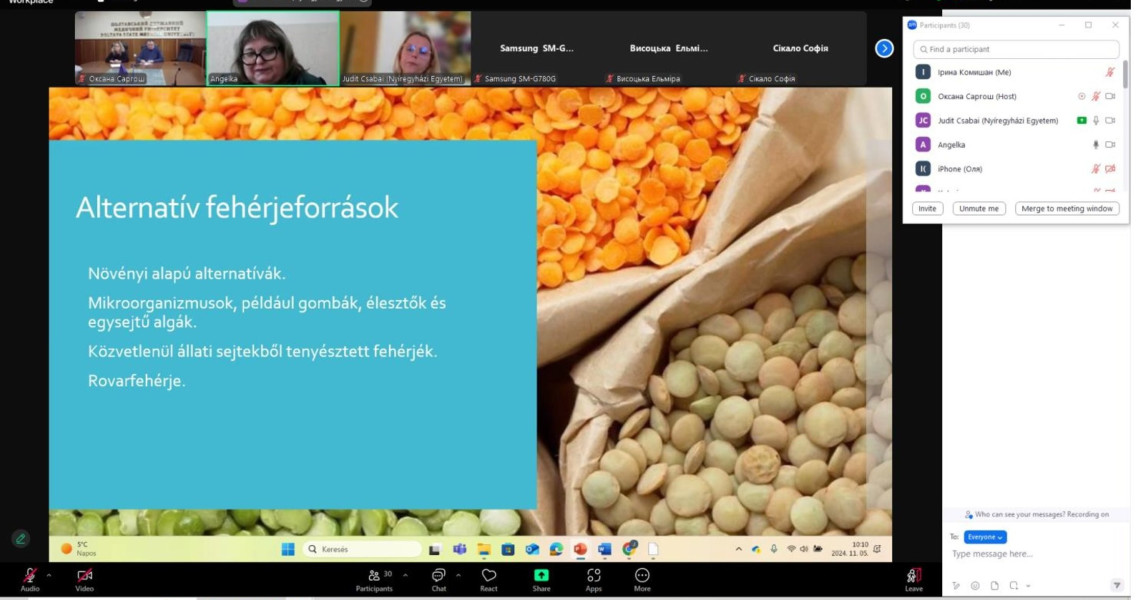
Task: Click the Keresés search box in shared taskbar
Action: point(362,549)
